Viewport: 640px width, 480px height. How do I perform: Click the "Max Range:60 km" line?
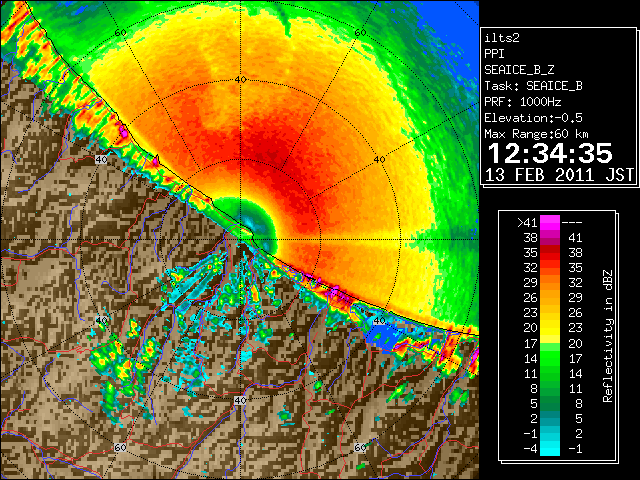(x=536, y=134)
